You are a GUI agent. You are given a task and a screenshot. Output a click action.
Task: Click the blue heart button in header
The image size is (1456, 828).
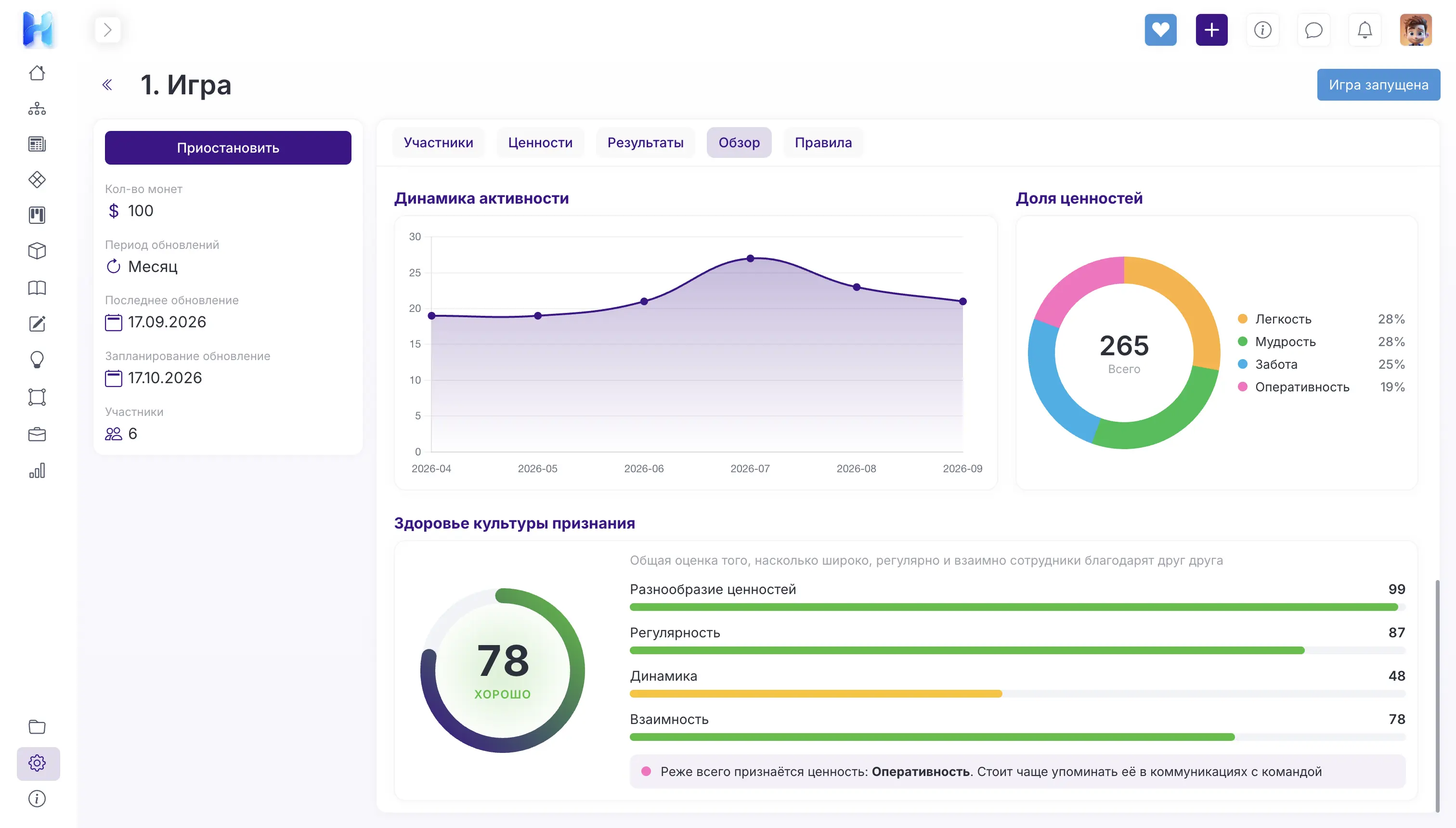pyautogui.click(x=1160, y=29)
